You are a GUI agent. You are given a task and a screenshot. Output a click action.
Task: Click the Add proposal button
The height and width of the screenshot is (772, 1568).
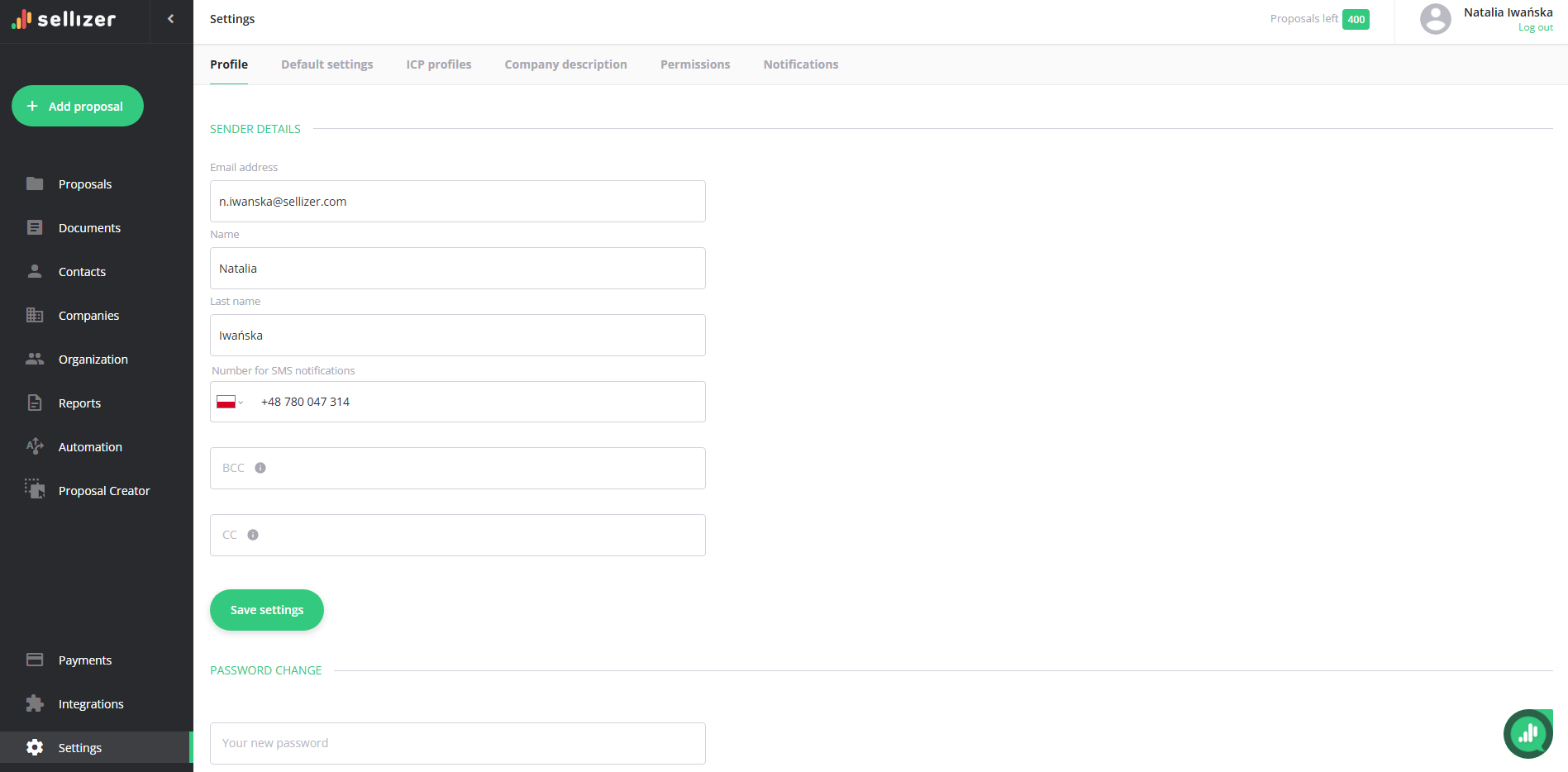[x=78, y=106]
